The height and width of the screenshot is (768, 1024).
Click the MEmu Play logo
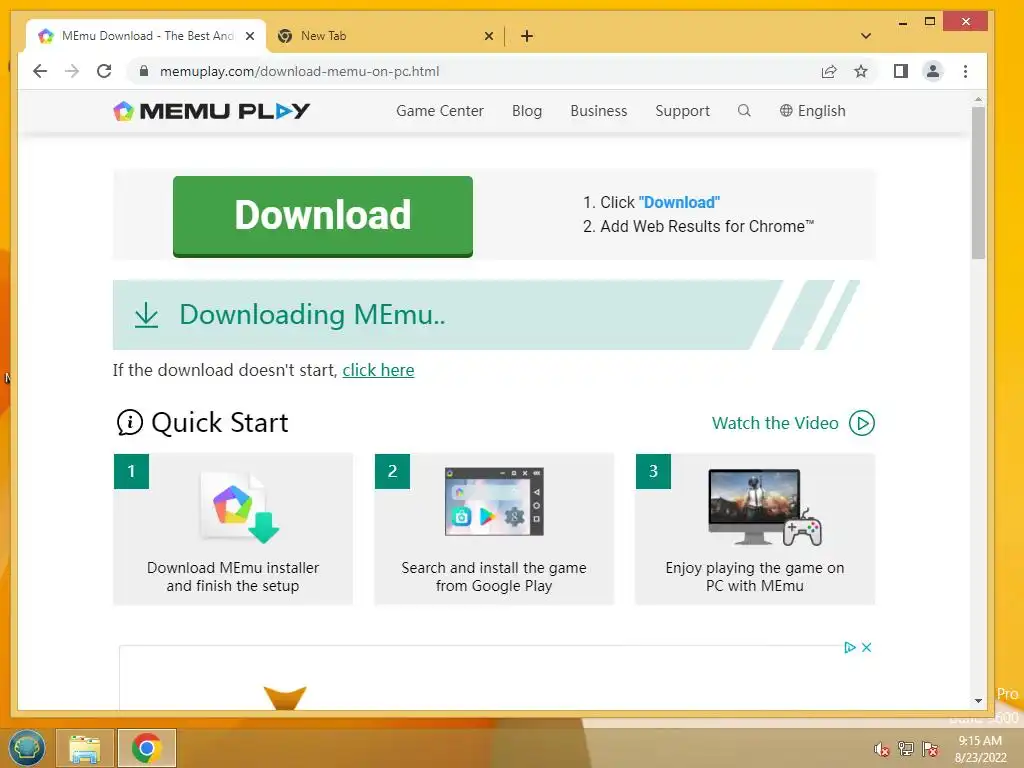click(x=212, y=111)
